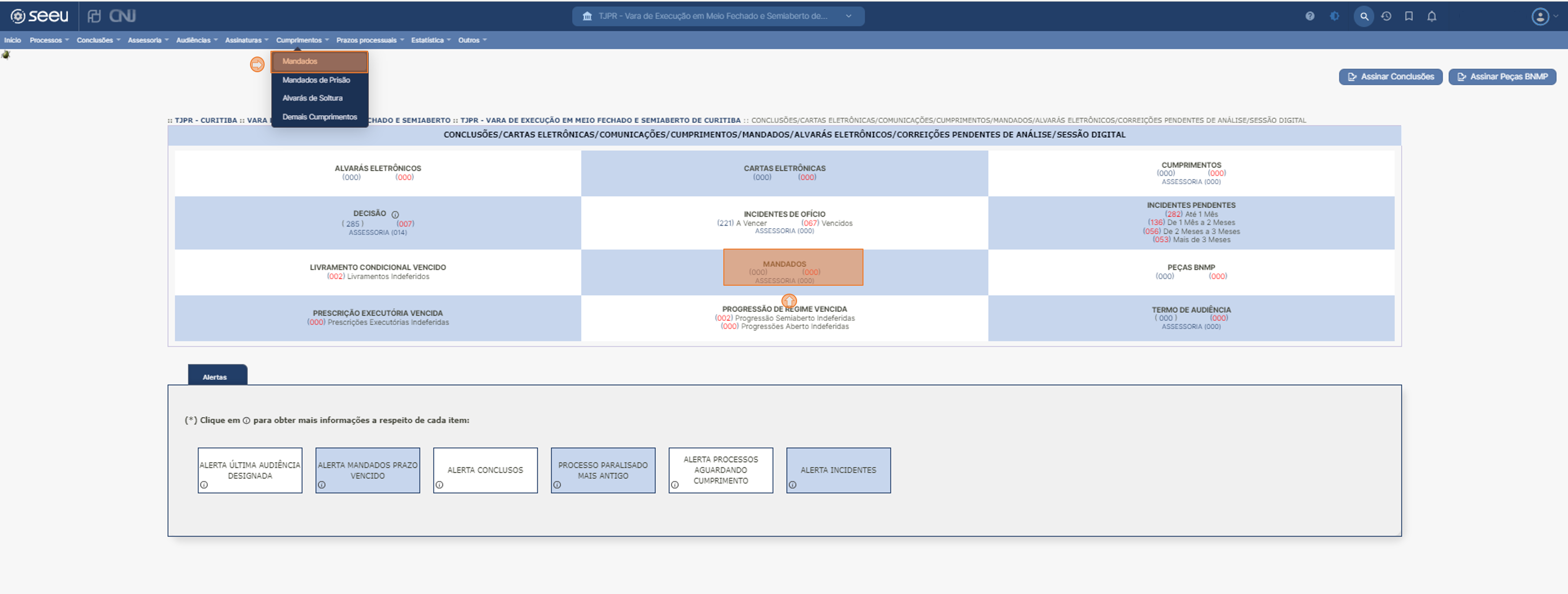Click (053) Mais de 3 Meses
The width and height of the screenshot is (1568, 594).
point(1191,240)
